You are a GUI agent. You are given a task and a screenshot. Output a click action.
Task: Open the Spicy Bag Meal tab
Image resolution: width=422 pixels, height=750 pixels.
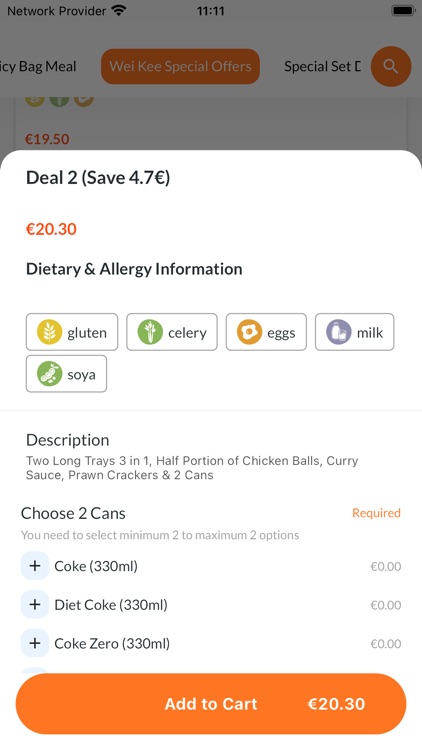(x=38, y=66)
